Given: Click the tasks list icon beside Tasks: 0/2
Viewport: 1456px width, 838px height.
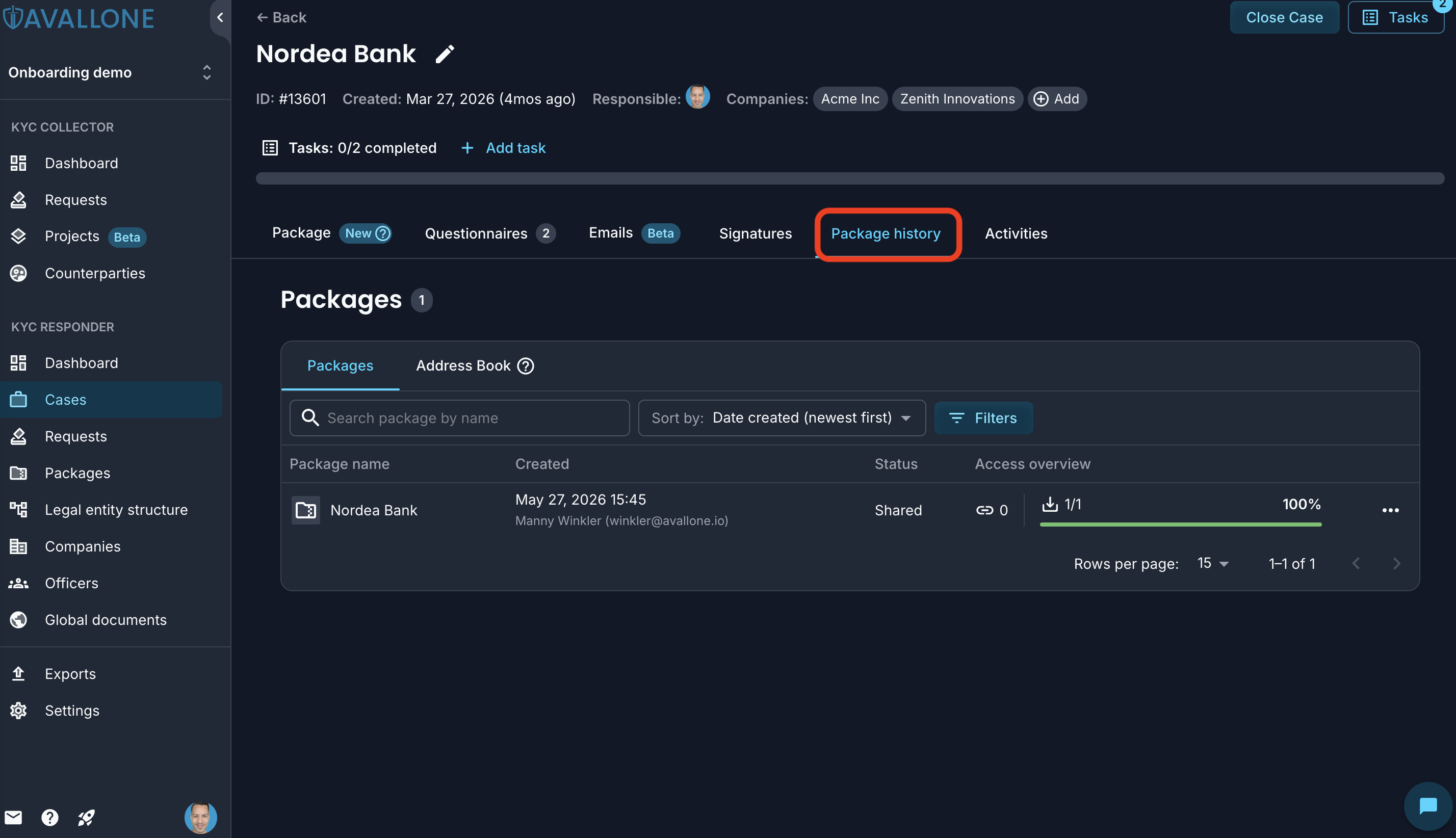Looking at the screenshot, I should [270, 148].
